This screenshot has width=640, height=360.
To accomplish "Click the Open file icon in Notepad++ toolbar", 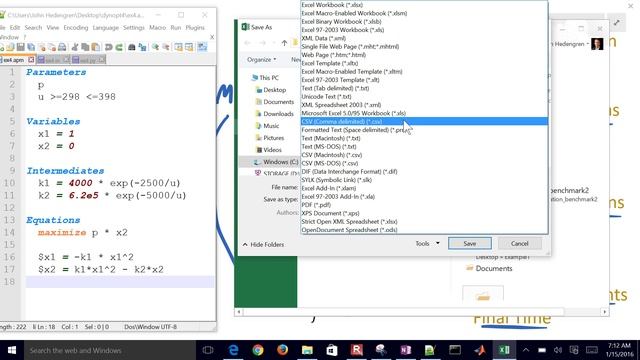I will tap(10, 47).
